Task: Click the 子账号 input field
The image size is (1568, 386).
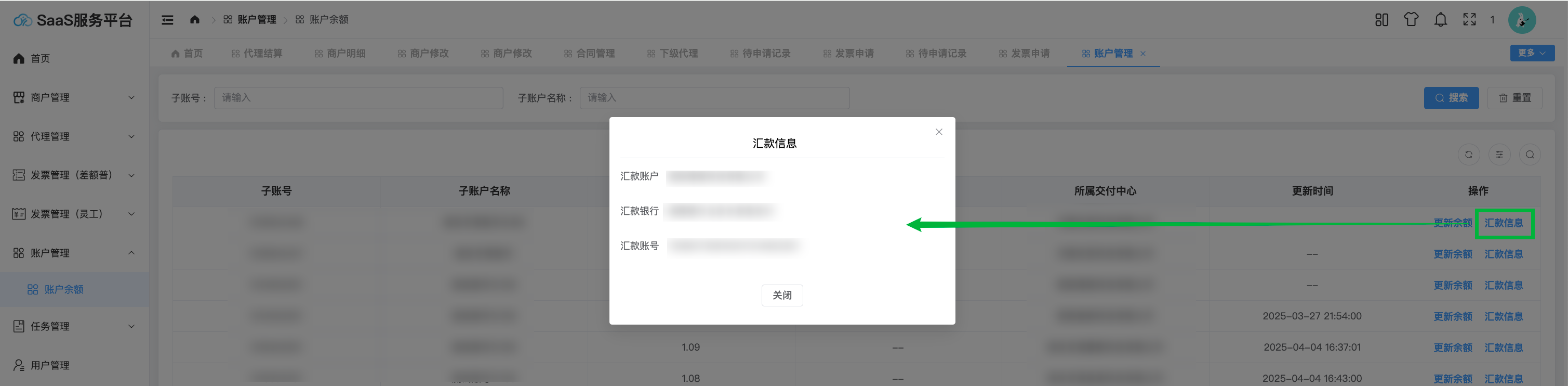Action: tap(358, 98)
